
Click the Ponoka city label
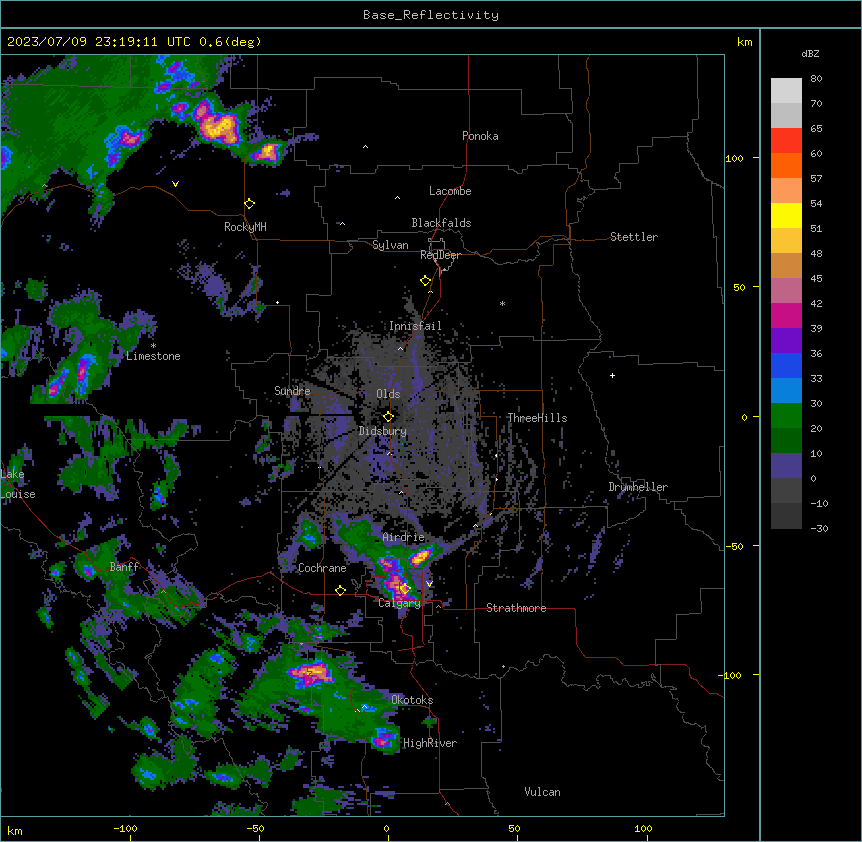coord(480,136)
